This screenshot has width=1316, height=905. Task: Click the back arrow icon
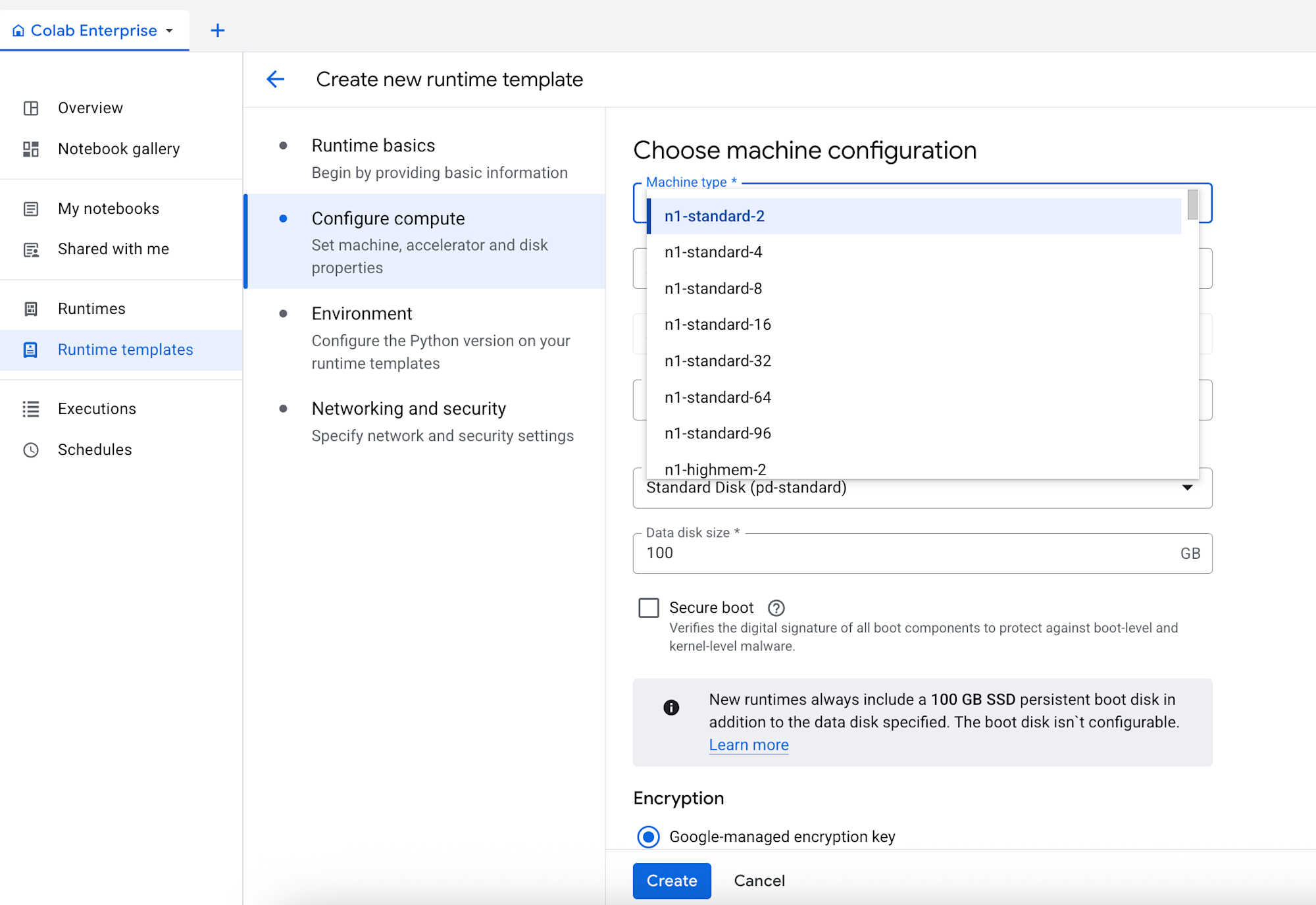coord(276,80)
